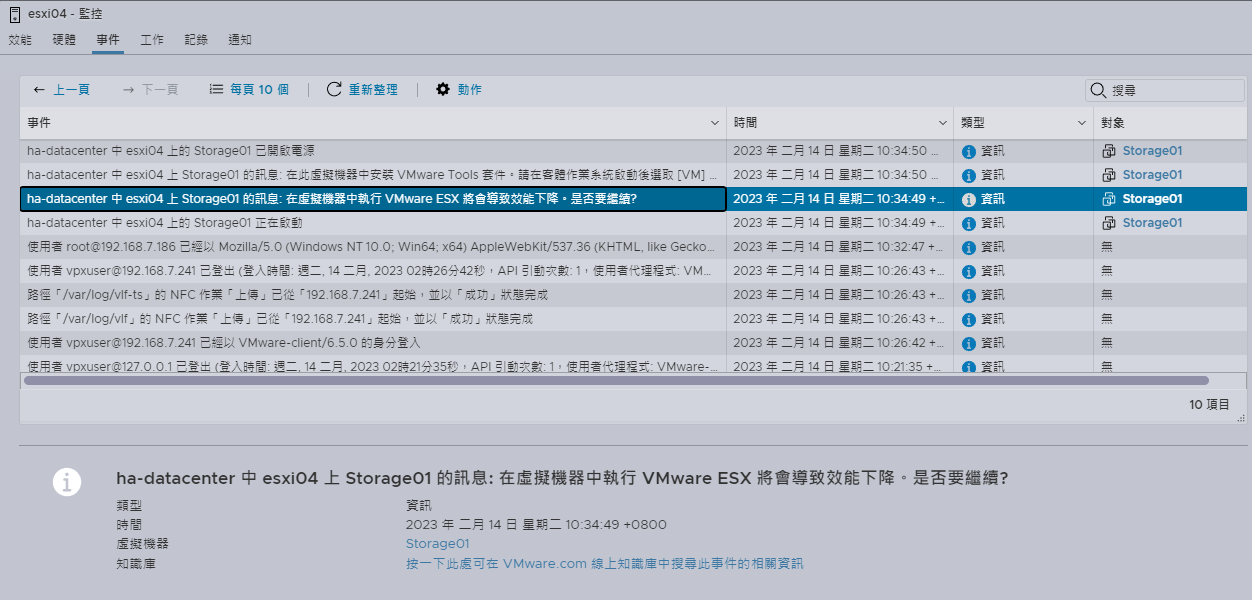
Task: Click the VM icon in the 已開啟電源 row
Action: click(x=1109, y=152)
